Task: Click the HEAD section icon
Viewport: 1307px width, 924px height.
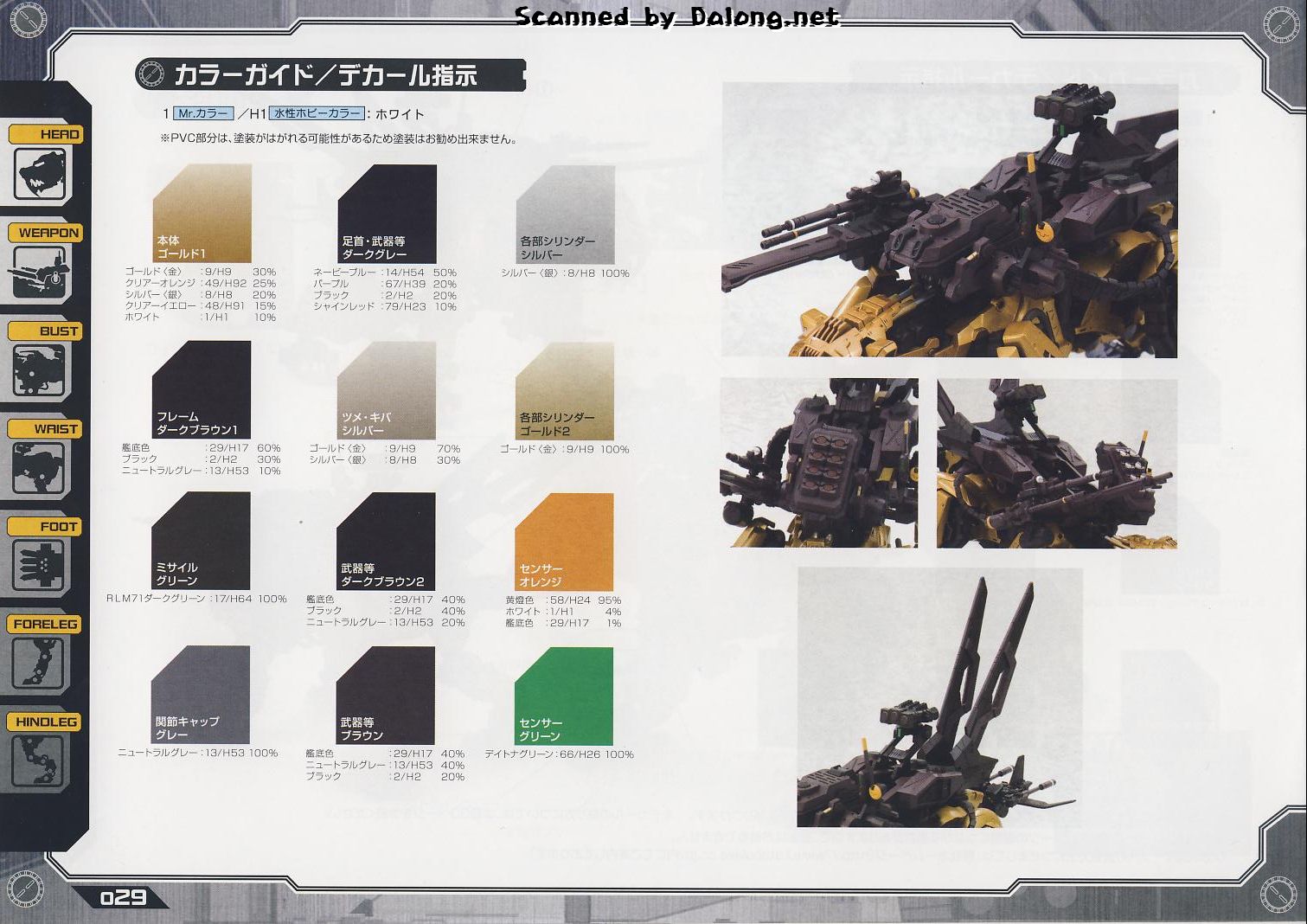Action: point(39,174)
